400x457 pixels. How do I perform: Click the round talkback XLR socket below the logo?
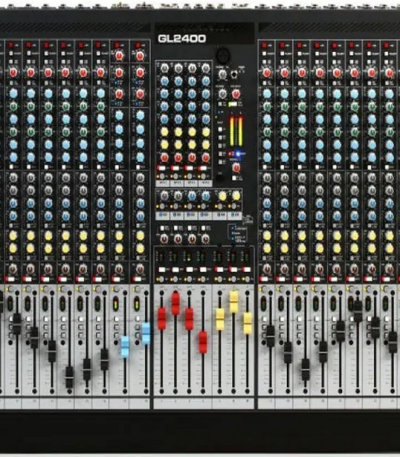tap(222, 54)
